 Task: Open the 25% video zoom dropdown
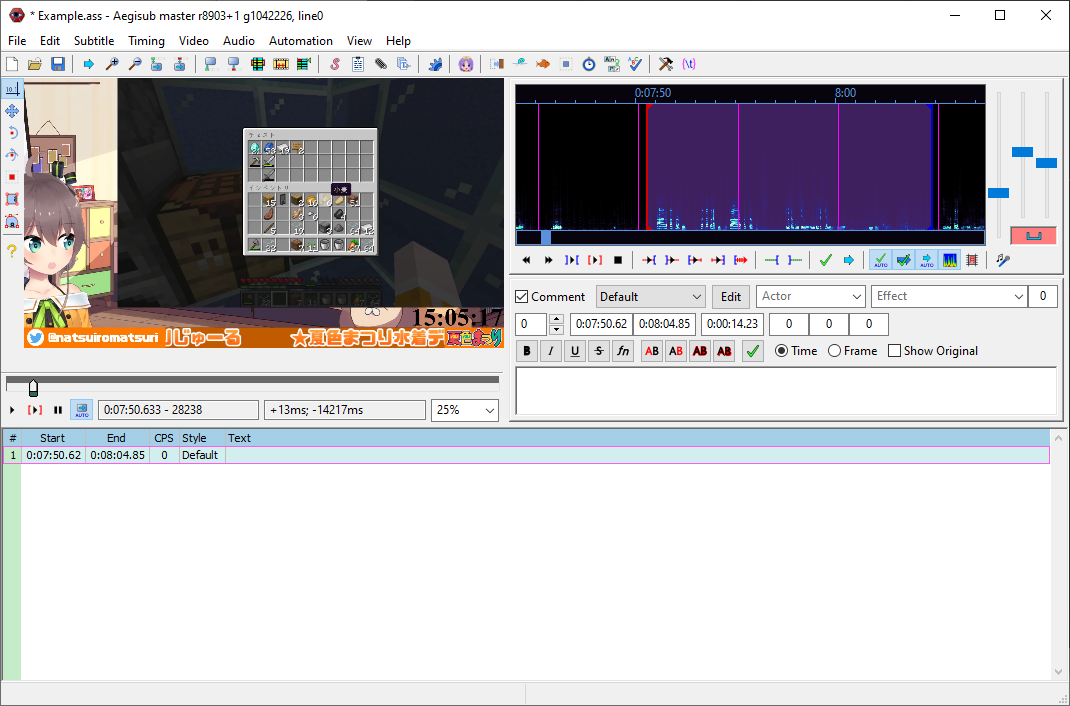click(x=465, y=410)
